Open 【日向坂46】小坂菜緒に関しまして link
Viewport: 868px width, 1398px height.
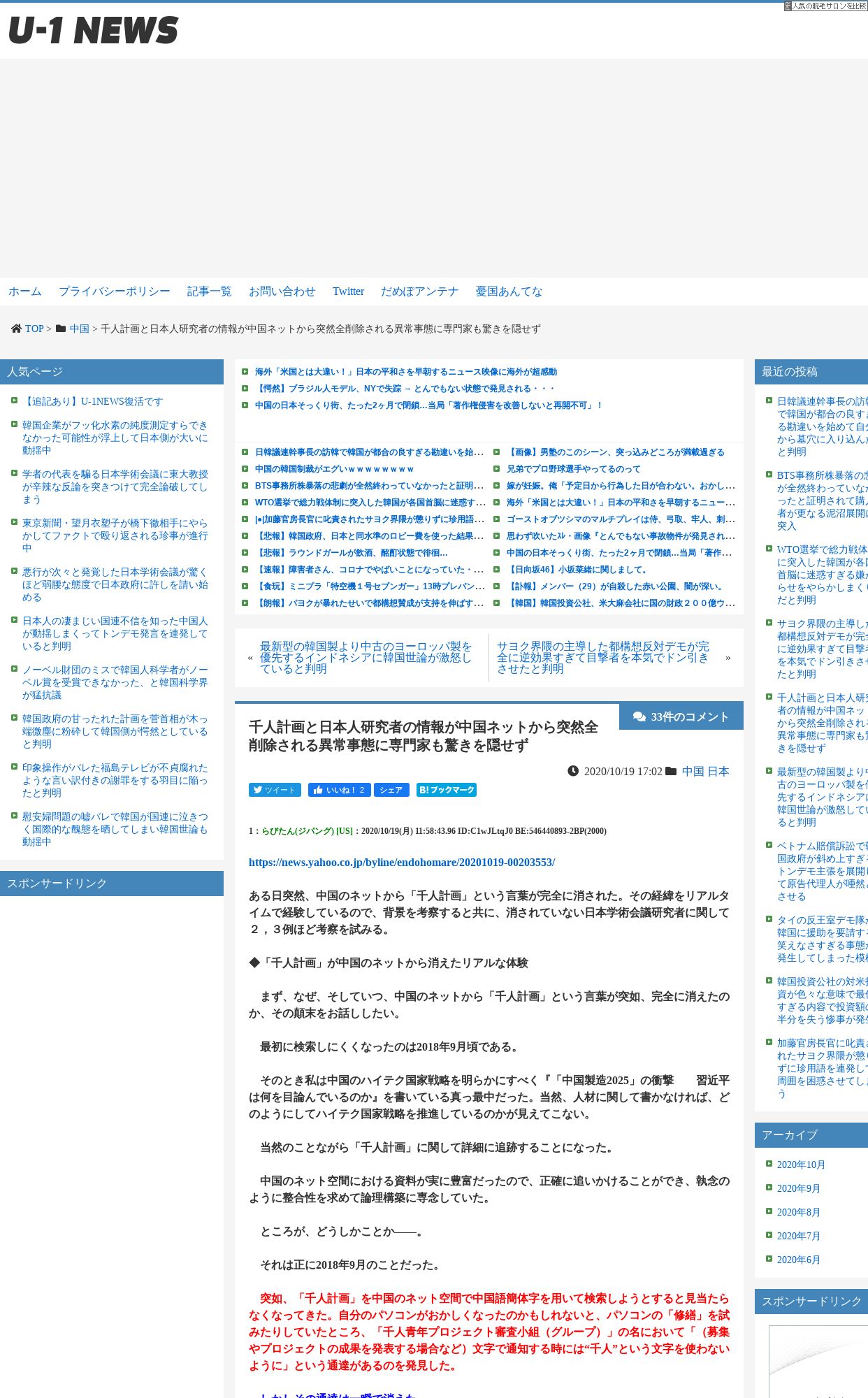[578, 570]
